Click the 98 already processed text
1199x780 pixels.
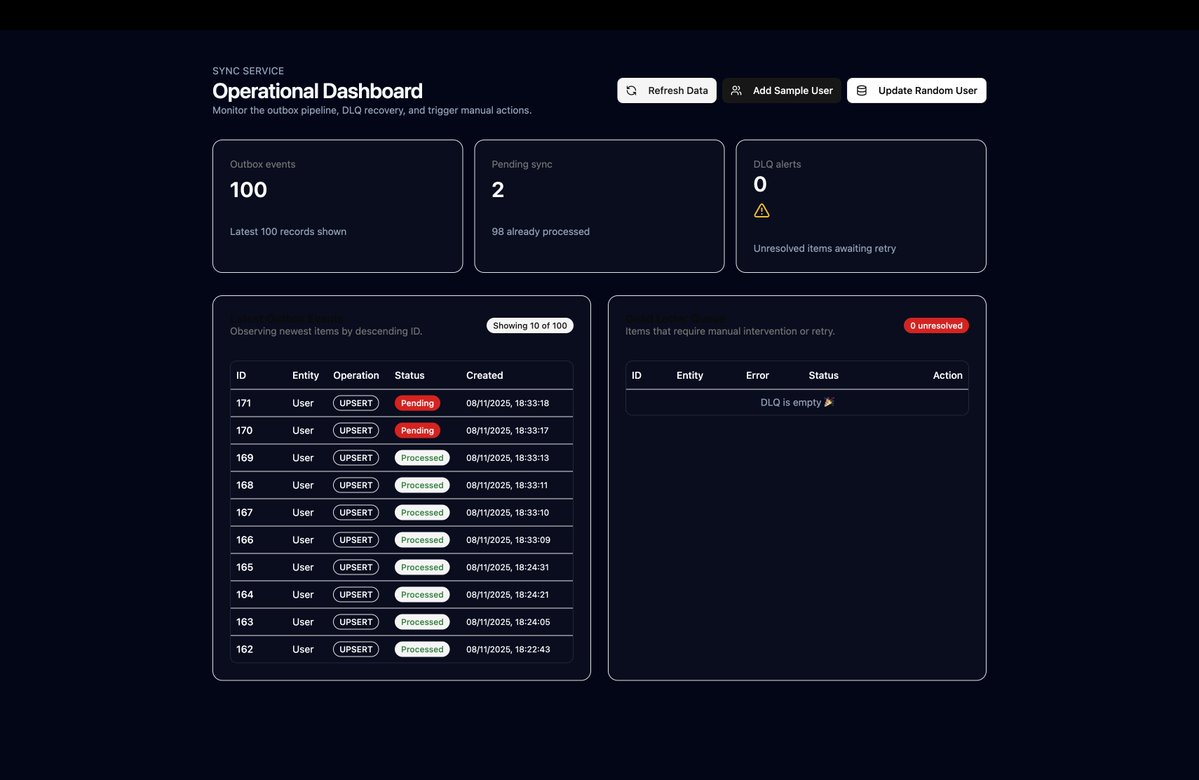(541, 232)
